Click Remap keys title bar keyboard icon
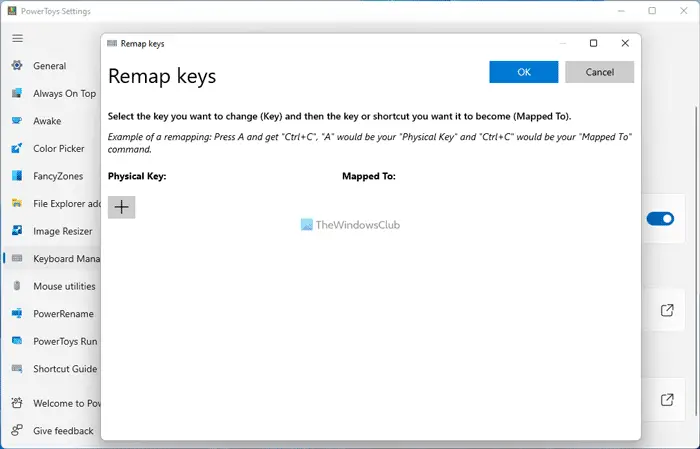The image size is (700, 449). [112, 43]
